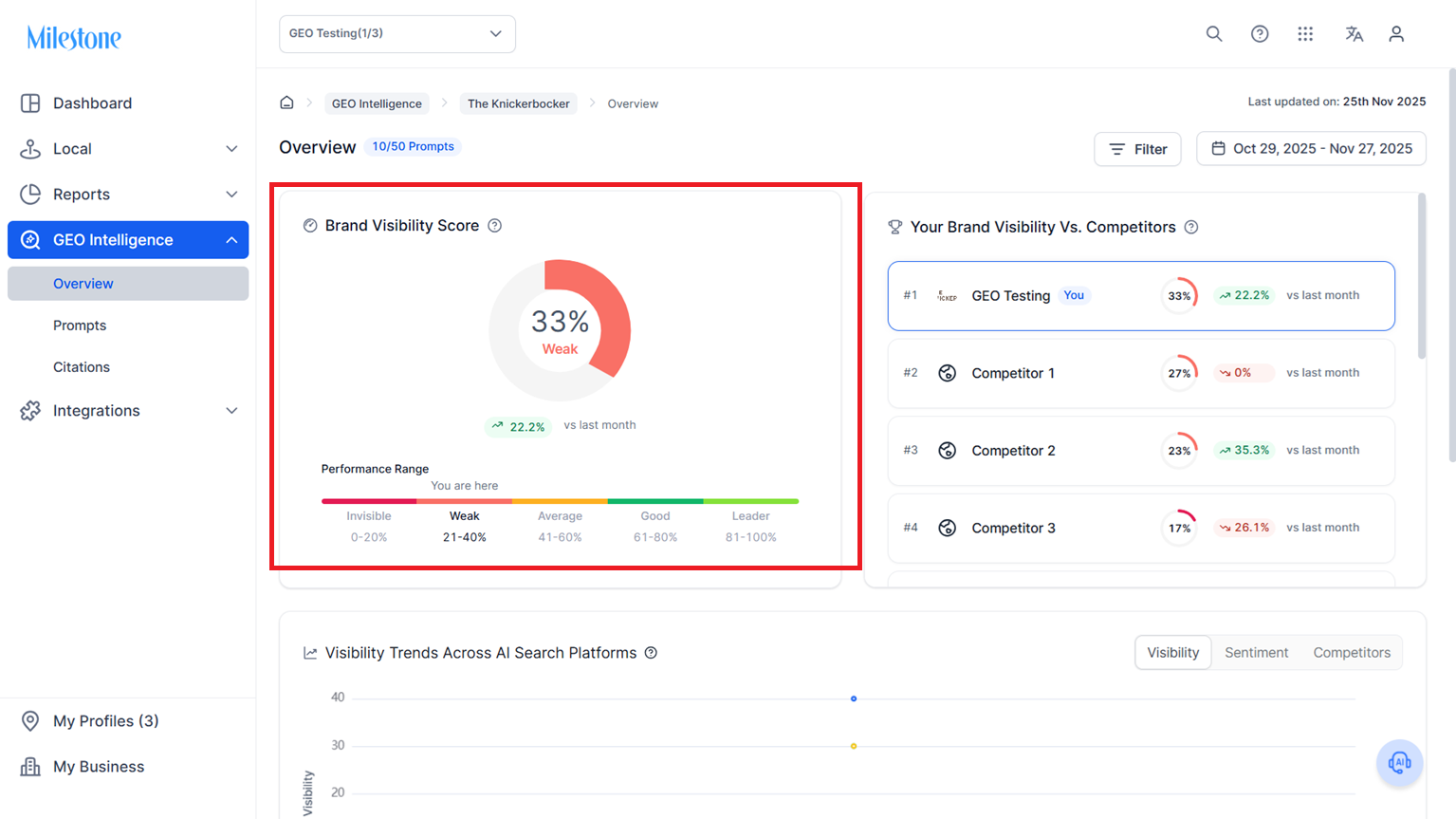The width and height of the screenshot is (1456, 819).
Task: Go to home via breadcrumb house icon
Action: coord(286,102)
